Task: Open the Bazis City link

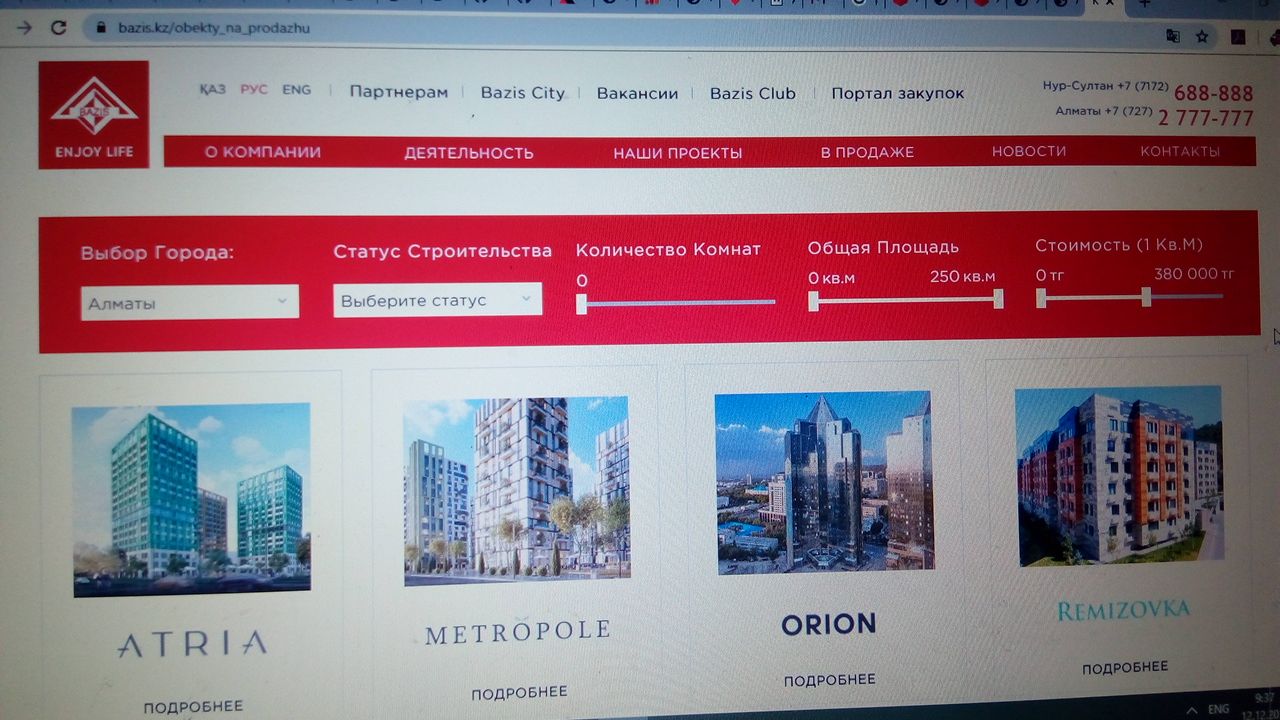Action: click(x=522, y=93)
